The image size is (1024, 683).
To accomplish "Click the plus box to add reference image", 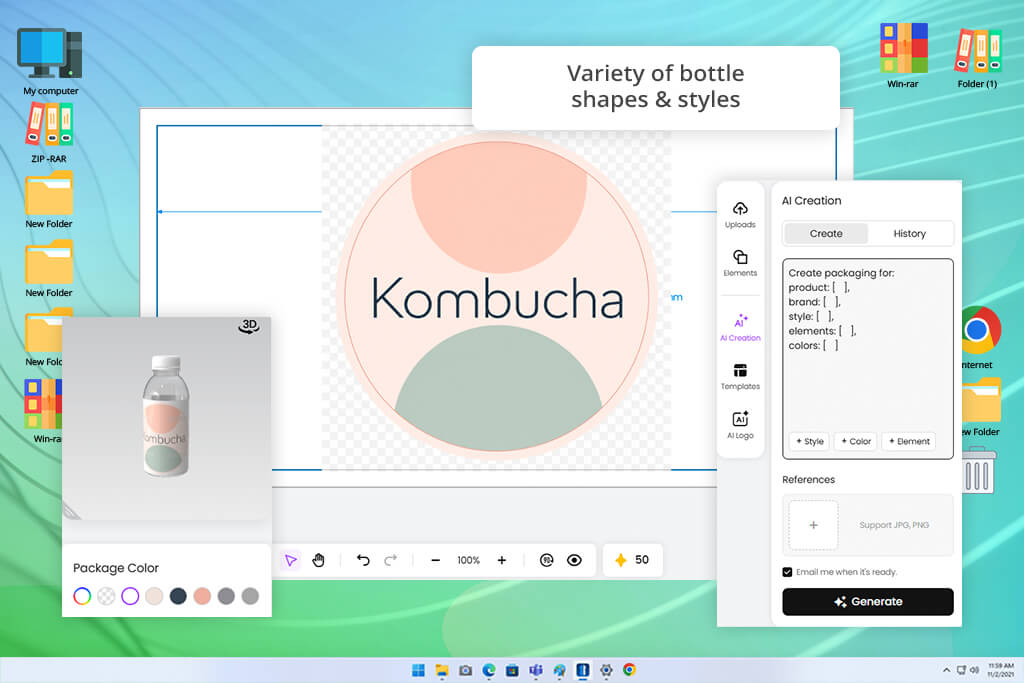I will point(813,525).
